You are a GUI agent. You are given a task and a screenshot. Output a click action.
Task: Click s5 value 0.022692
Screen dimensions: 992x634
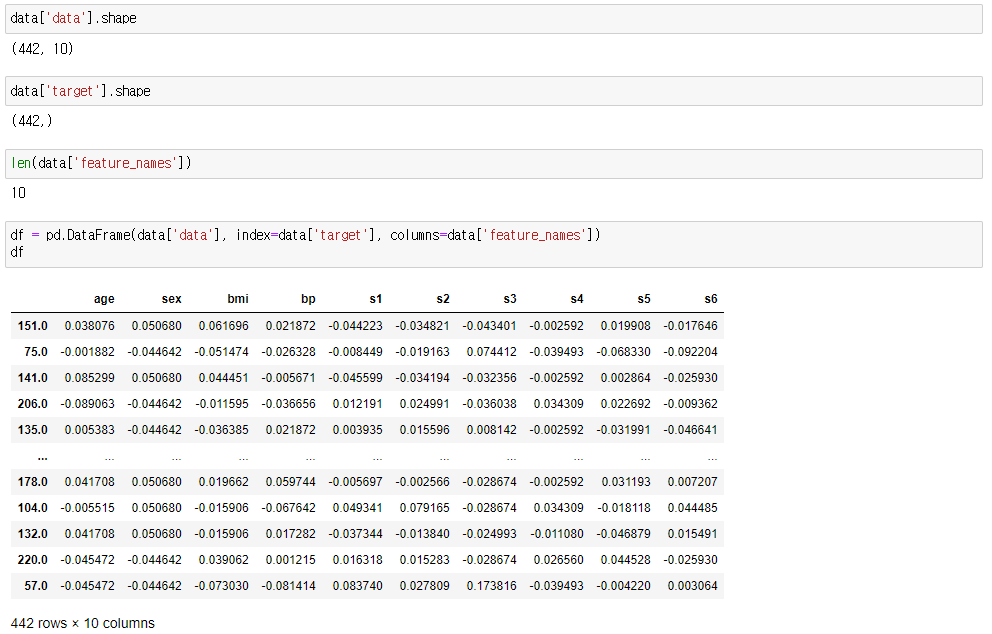[x=625, y=404]
